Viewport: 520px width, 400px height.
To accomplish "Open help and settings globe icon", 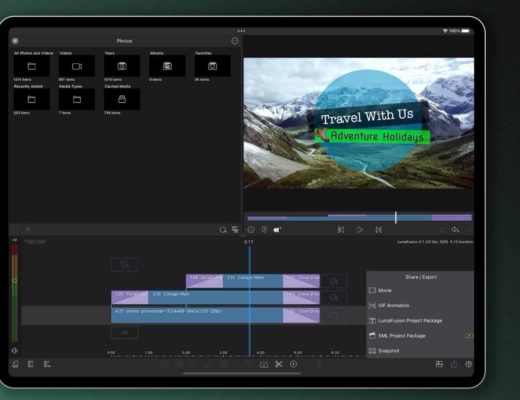I will (x=468, y=364).
